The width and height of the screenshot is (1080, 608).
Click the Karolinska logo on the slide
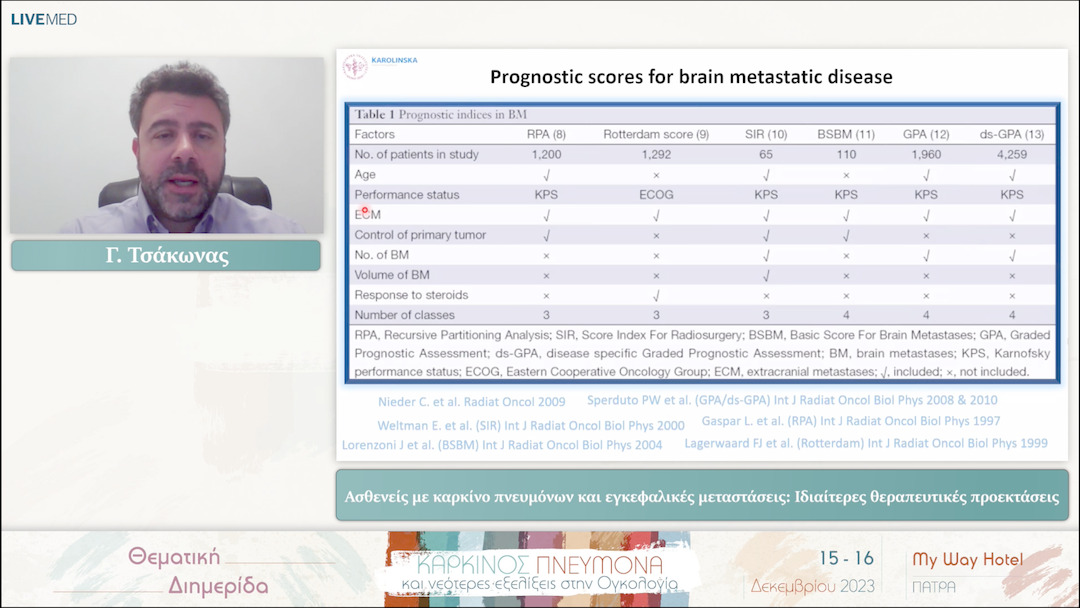380,65
